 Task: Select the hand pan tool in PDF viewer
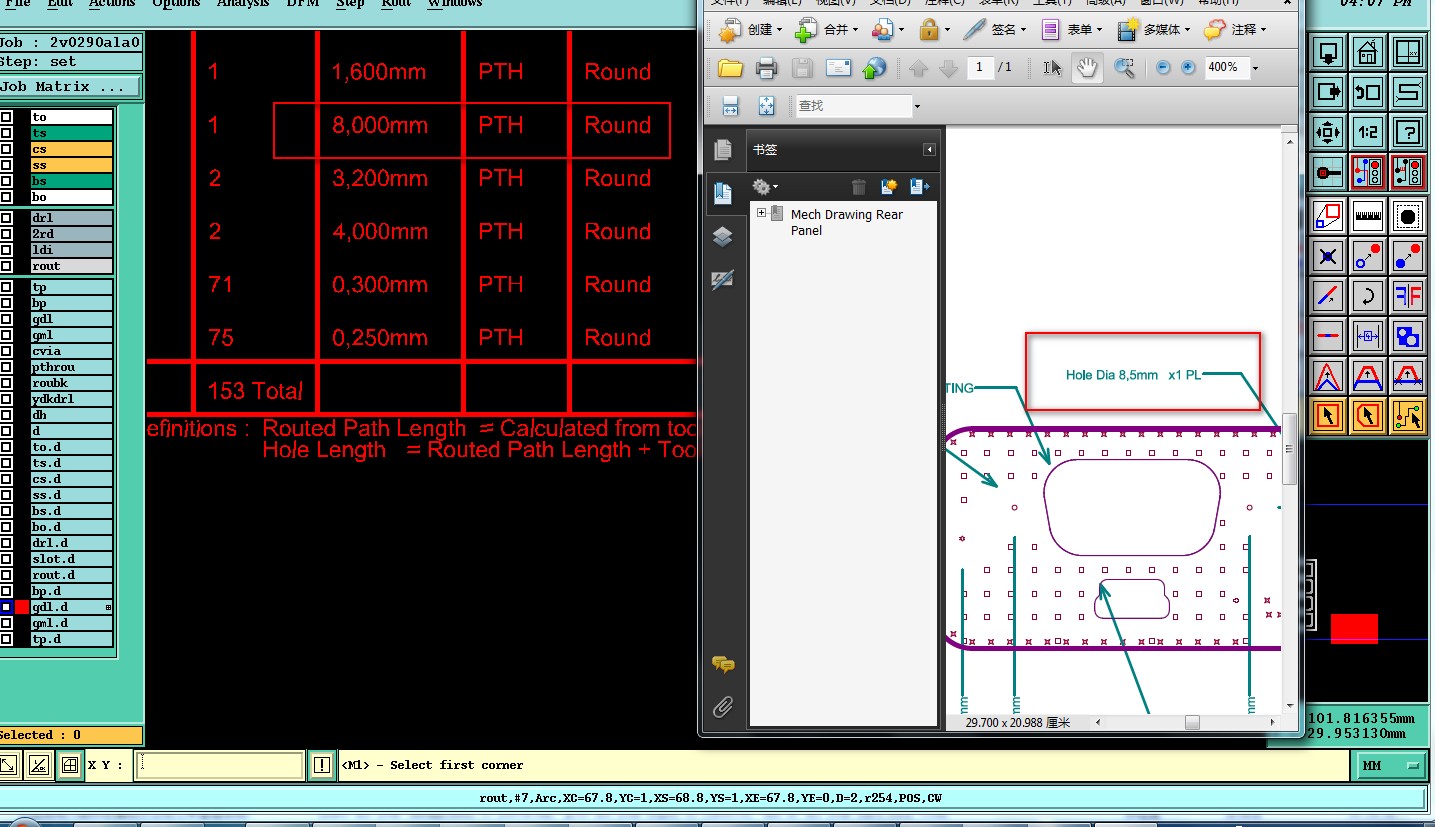tap(1087, 67)
